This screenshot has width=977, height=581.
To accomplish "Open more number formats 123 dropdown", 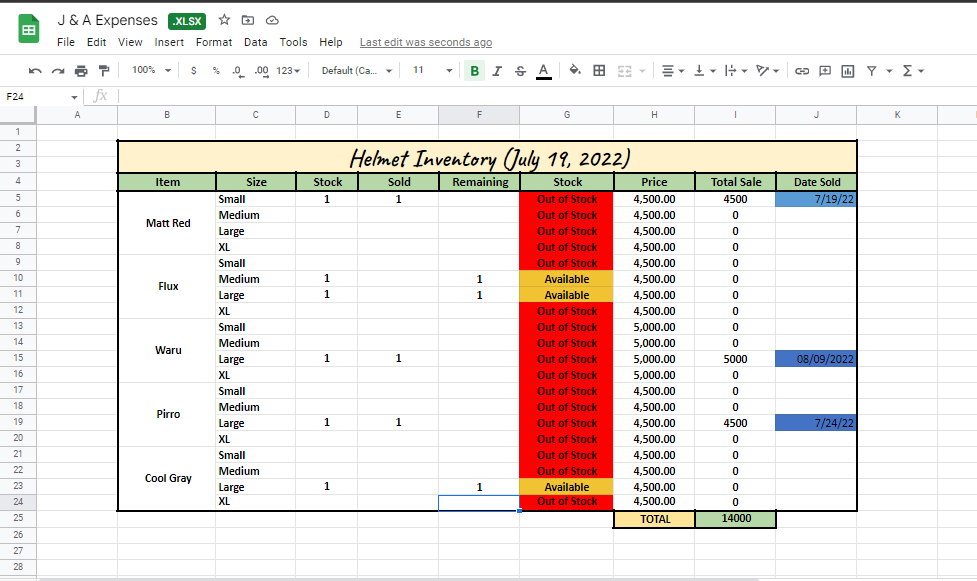I will [x=288, y=71].
